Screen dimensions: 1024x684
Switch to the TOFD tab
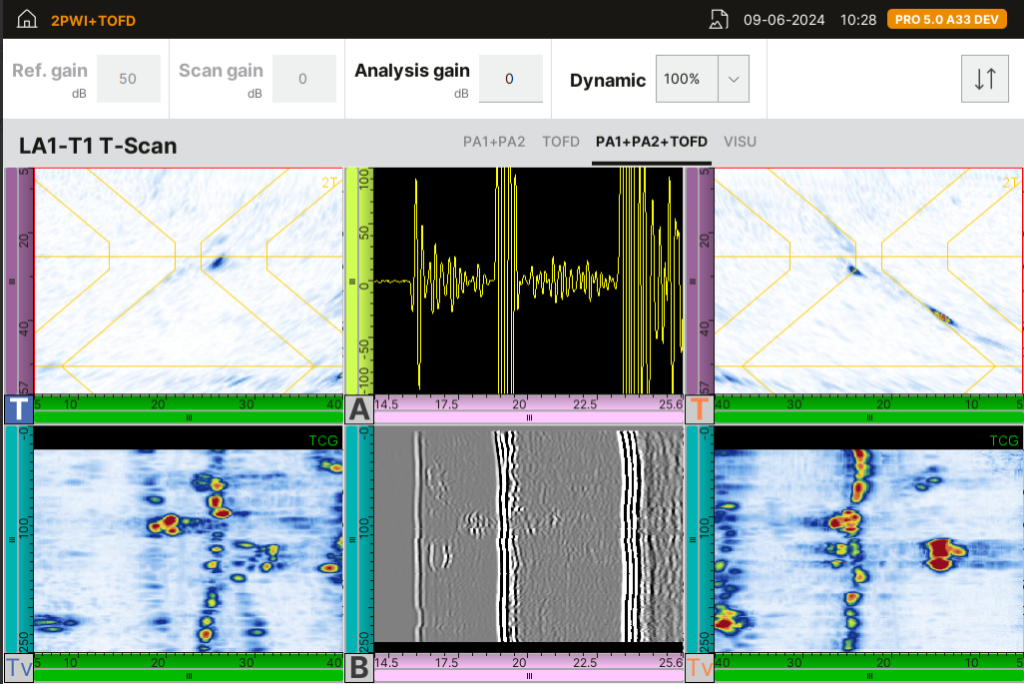560,142
